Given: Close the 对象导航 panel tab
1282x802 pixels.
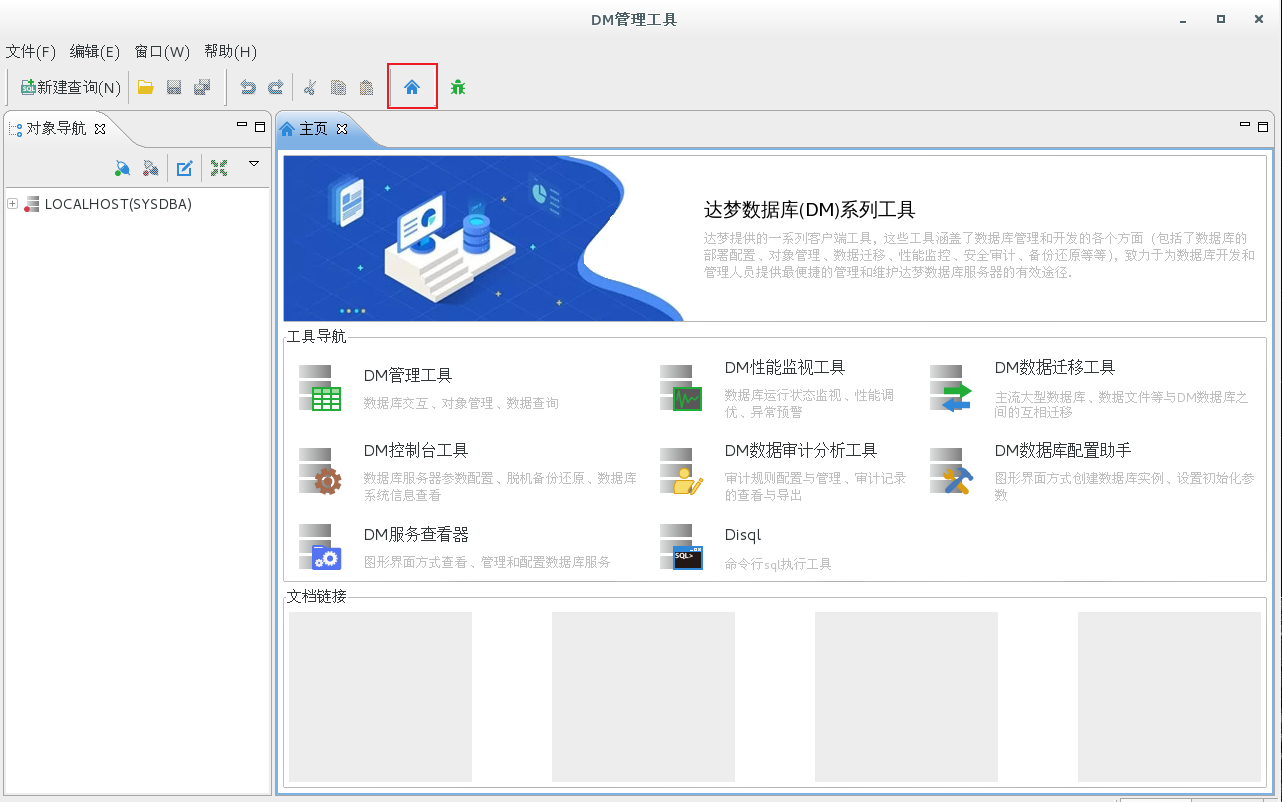Looking at the screenshot, I should click(x=100, y=128).
